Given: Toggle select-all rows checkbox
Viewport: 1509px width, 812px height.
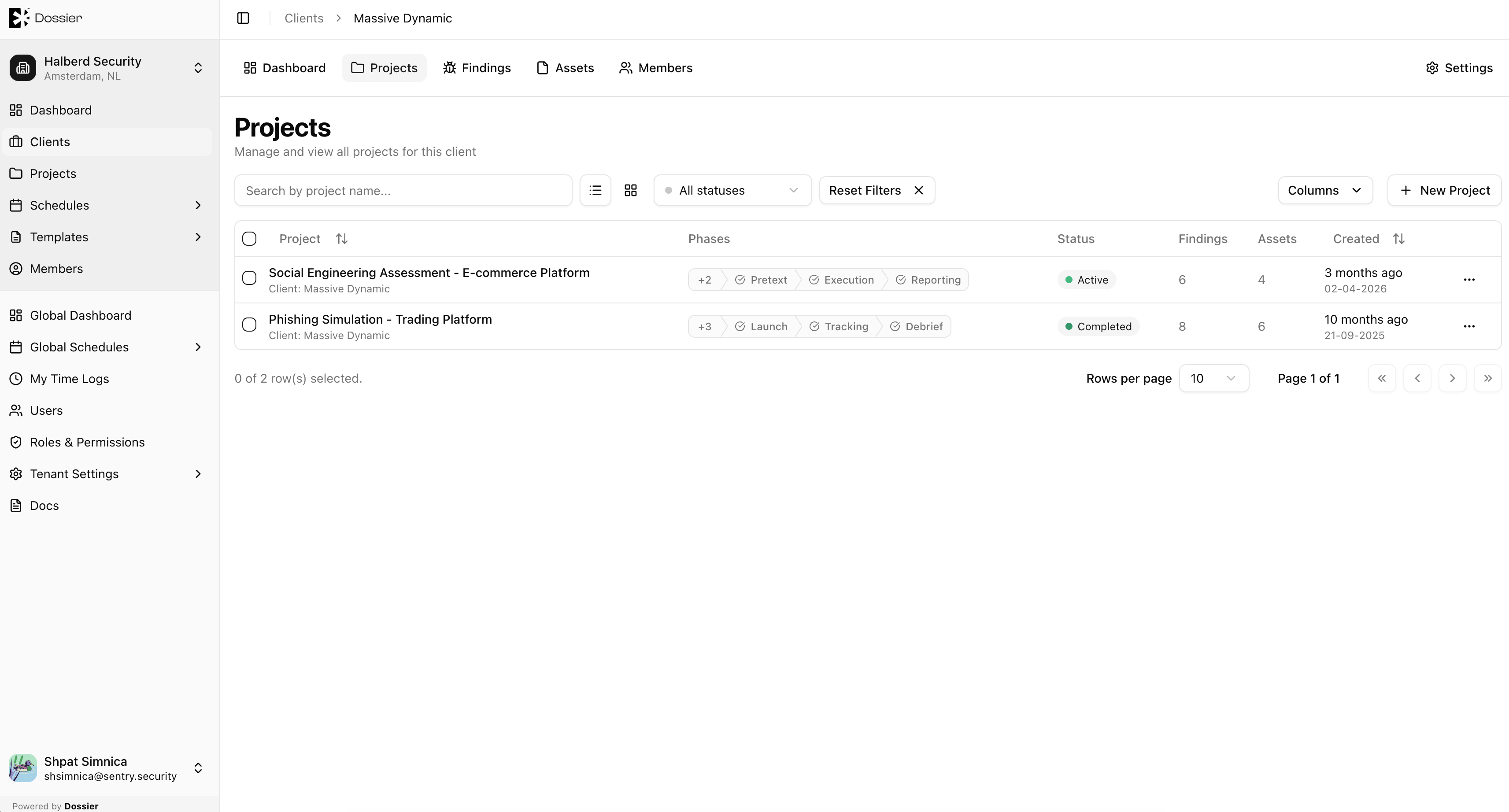Looking at the screenshot, I should click(x=250, y=239).
